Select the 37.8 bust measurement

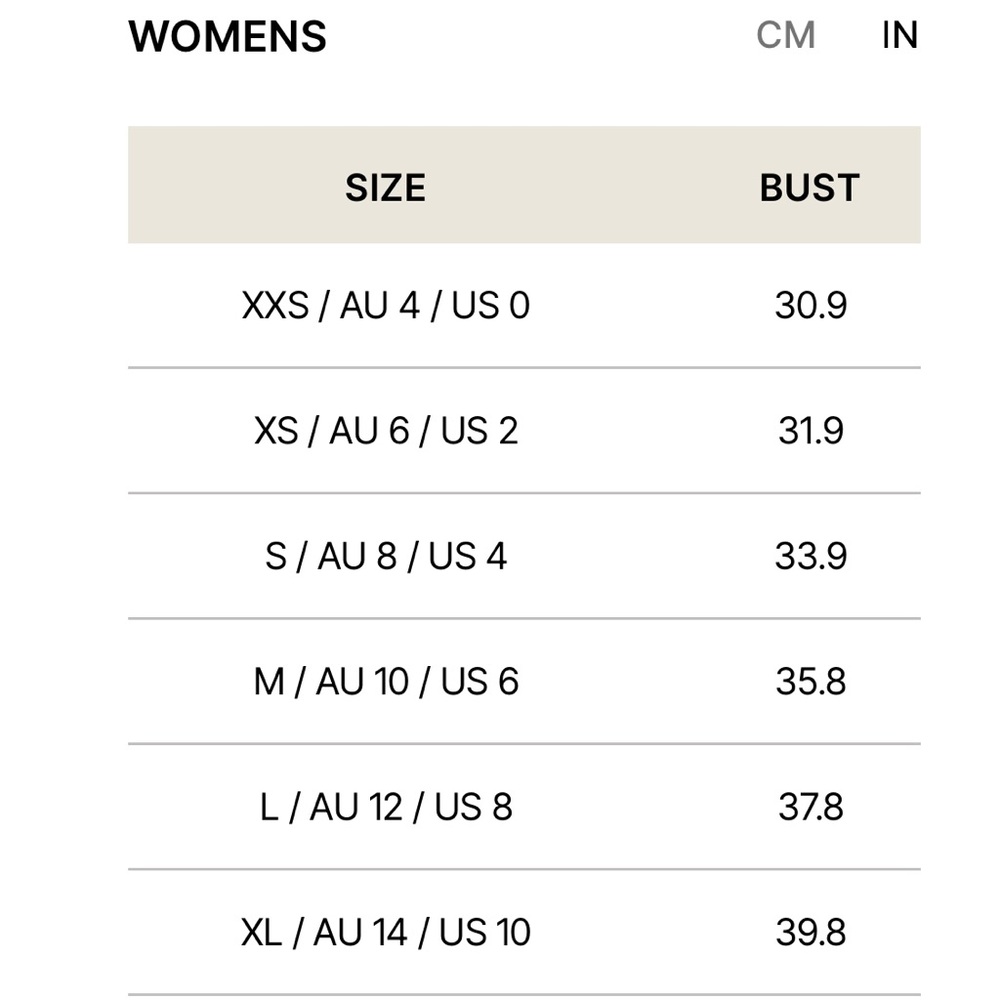(x=810, y=806)
